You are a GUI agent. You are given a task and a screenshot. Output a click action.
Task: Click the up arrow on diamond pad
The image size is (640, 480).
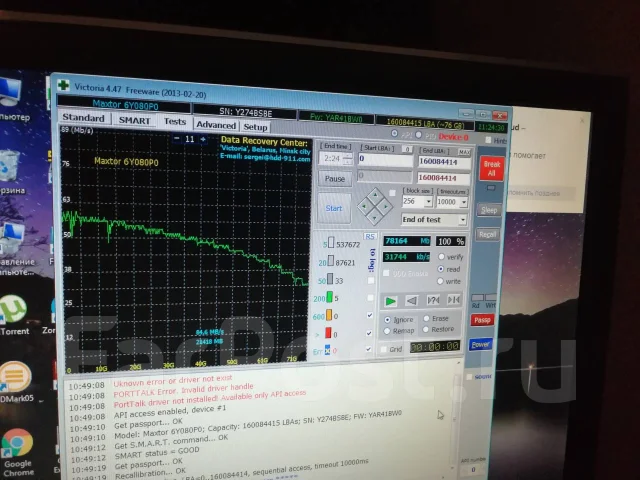coord(375,196)
